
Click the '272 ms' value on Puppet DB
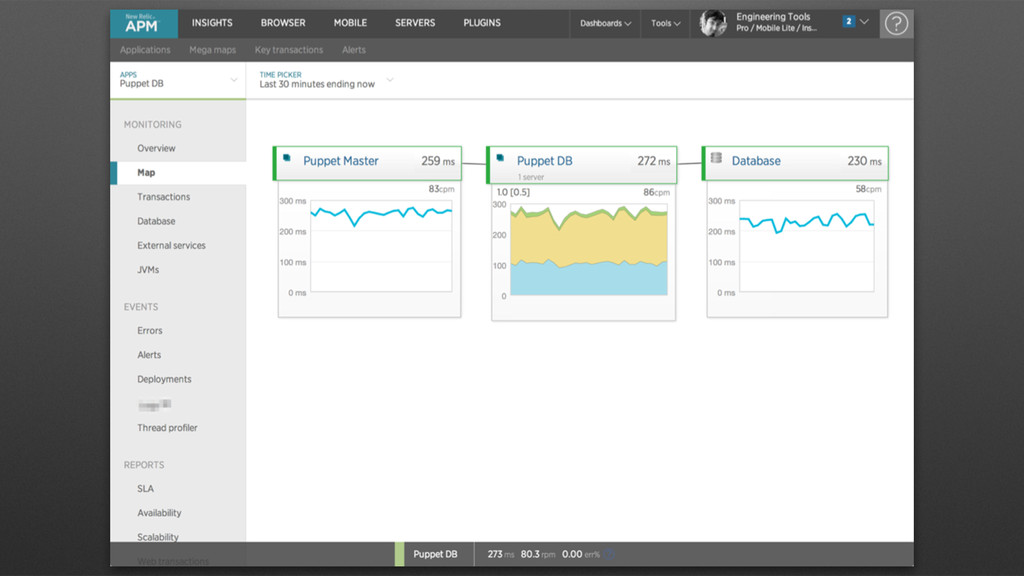(654, 161)
